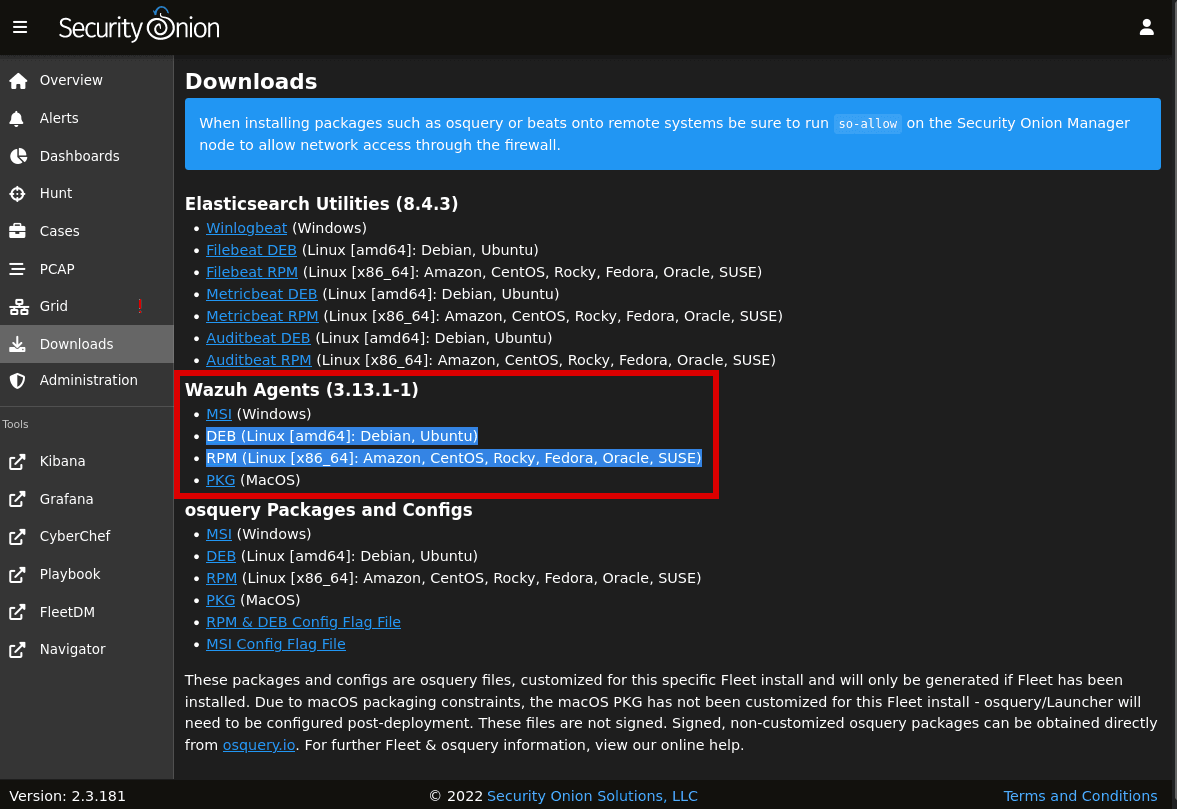Open the user account icon menu

coord(1146,28)
